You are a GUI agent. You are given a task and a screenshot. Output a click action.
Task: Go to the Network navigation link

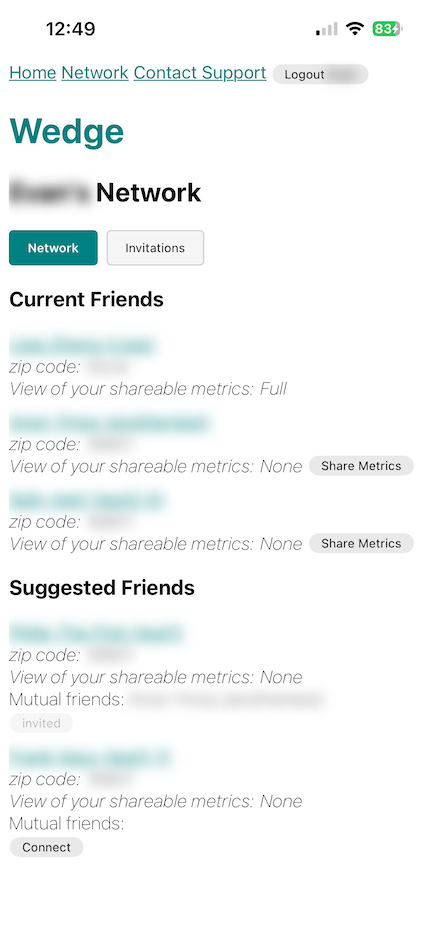pyautogui.click(x=95, y=73)
